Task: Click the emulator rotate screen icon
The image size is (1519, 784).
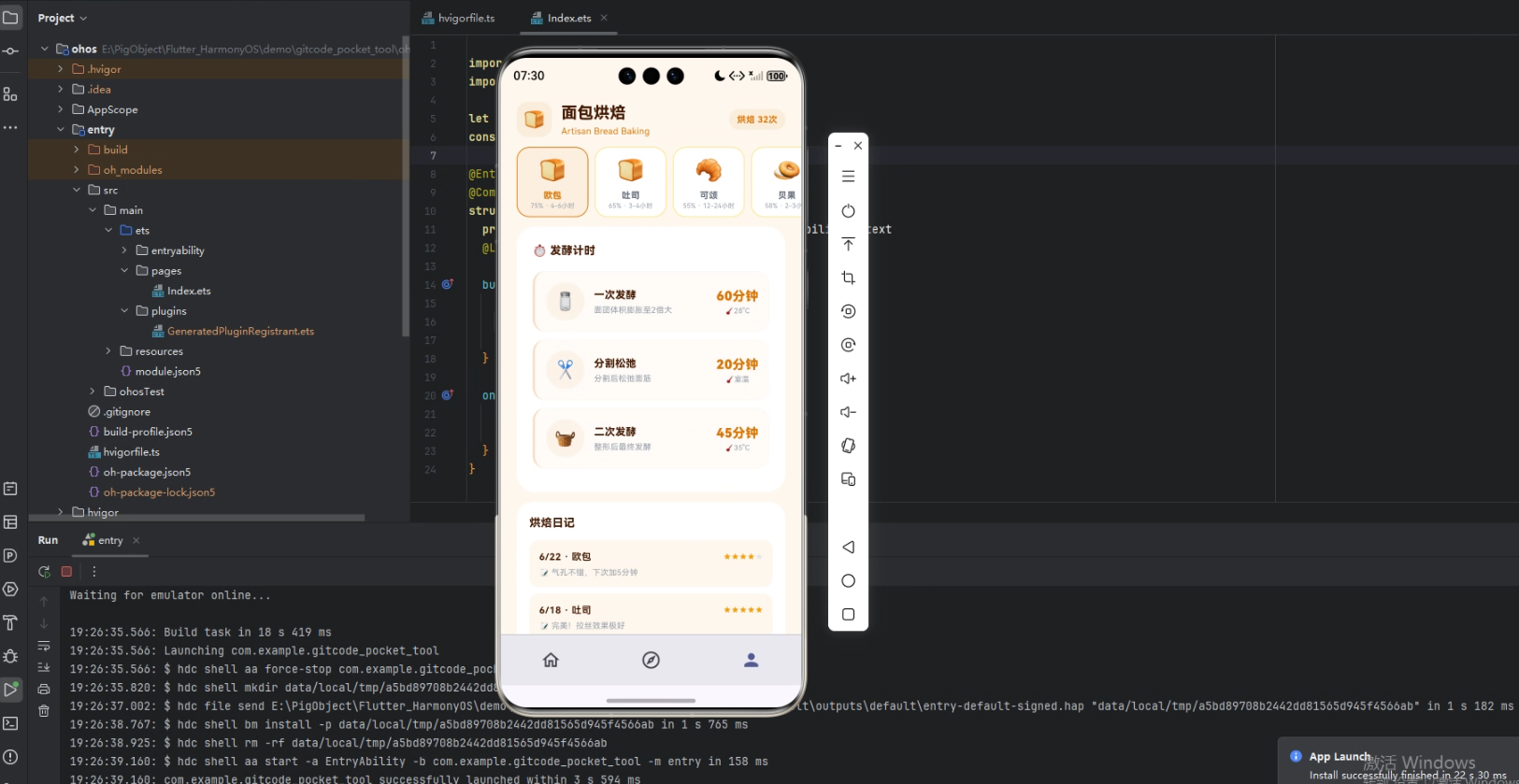Action: (848, 446)
